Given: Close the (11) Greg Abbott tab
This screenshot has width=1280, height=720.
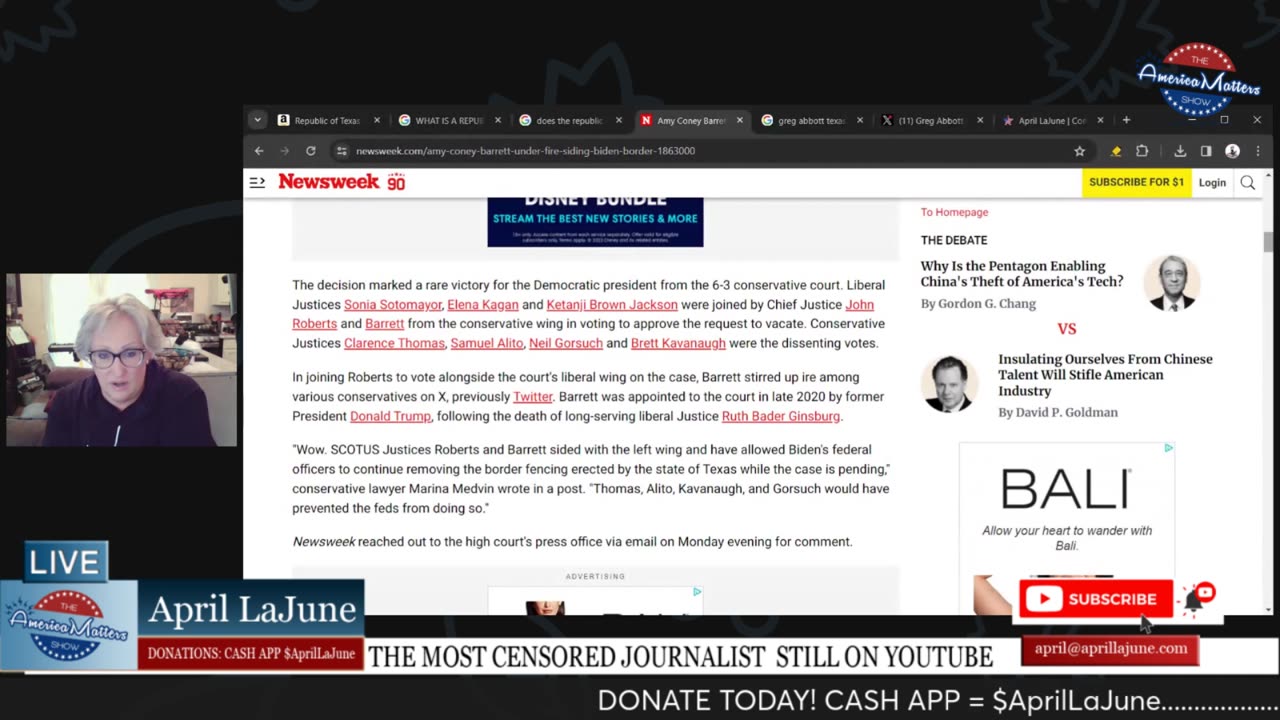Looking at the screenshot, I should pos(980,120).
